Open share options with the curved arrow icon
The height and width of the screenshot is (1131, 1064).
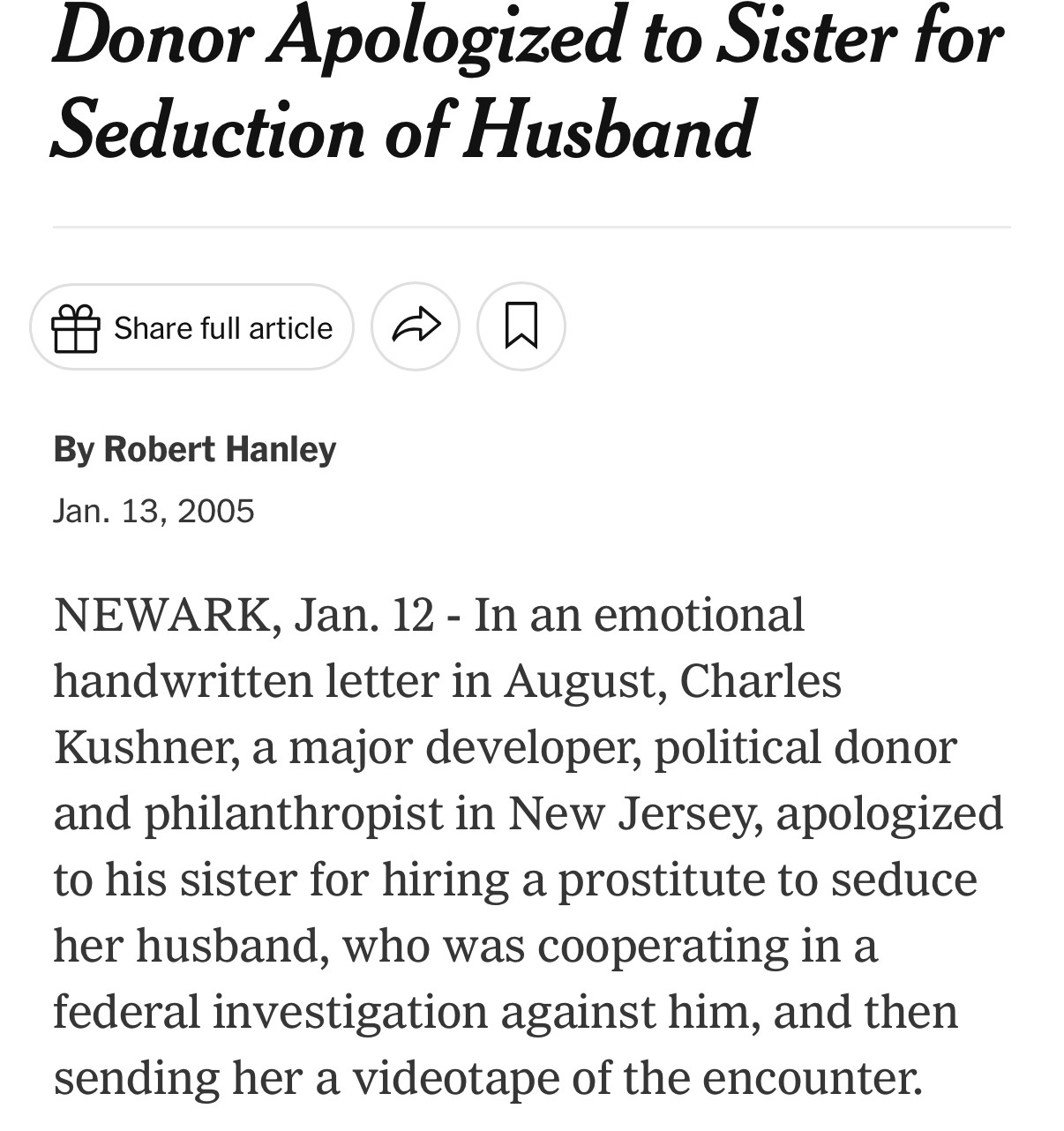[x=416, y=326]
